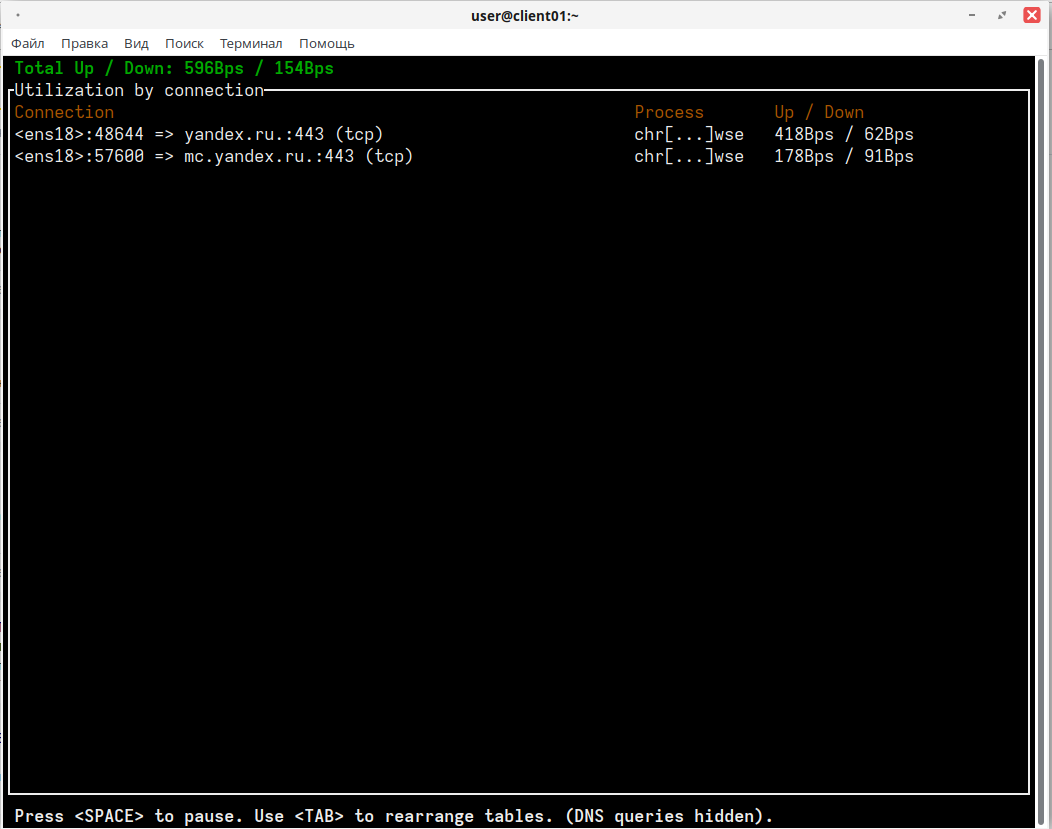Image resolution: width=1052 pixels, height=829 pixels.
Task: Click the 178Bps / 91Bps rate value
Action: (x=844, y=156)
